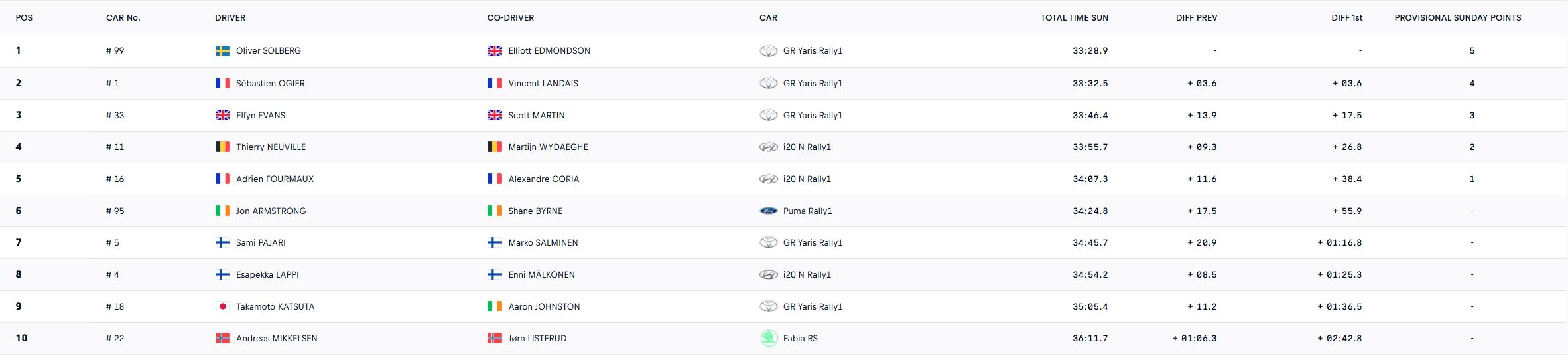Click the Irish flag beside Jon Armstrong
This screenshot has width=1568, height=356.
click(x=223, y=211)
